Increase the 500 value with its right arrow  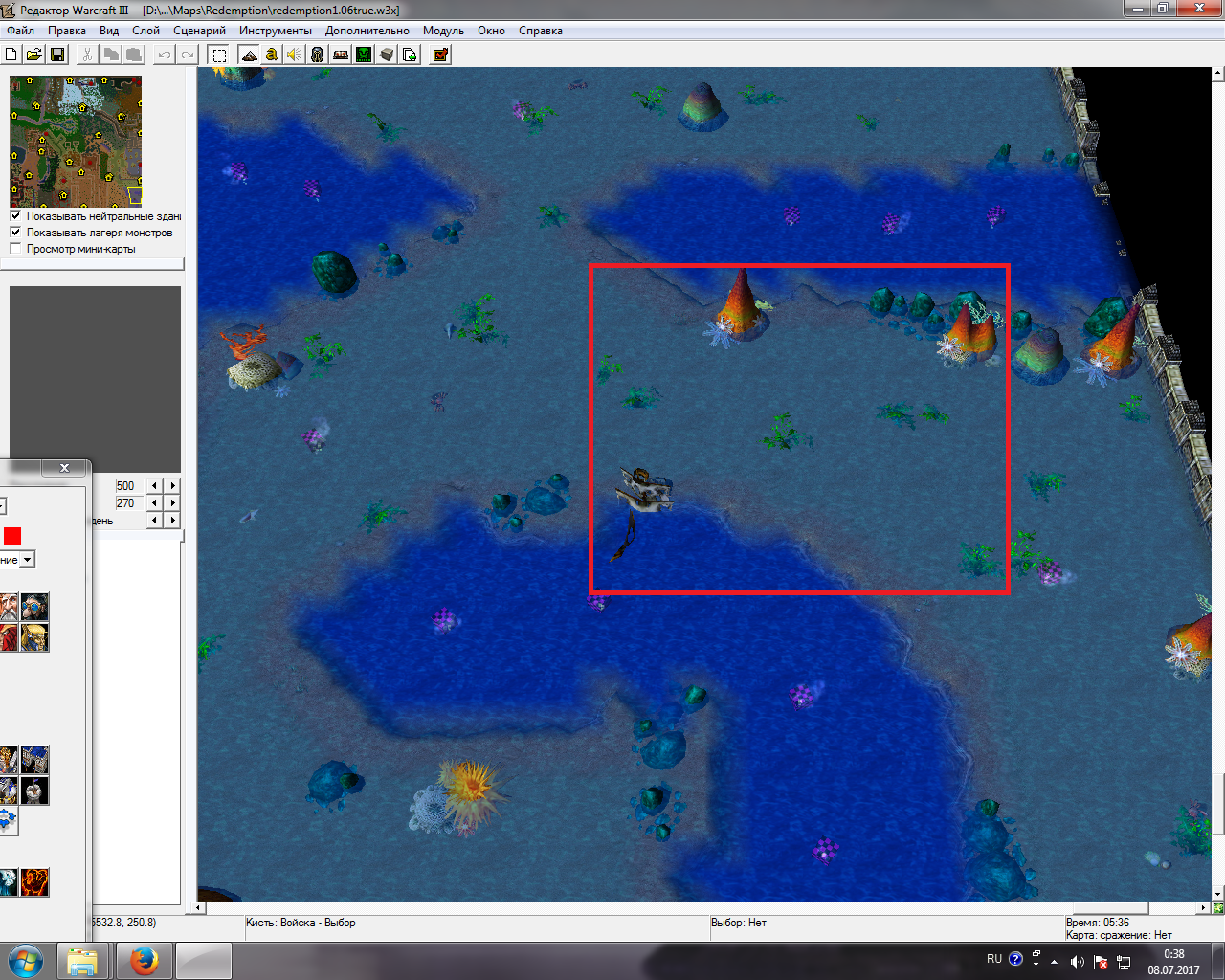[x=172, y=485]
